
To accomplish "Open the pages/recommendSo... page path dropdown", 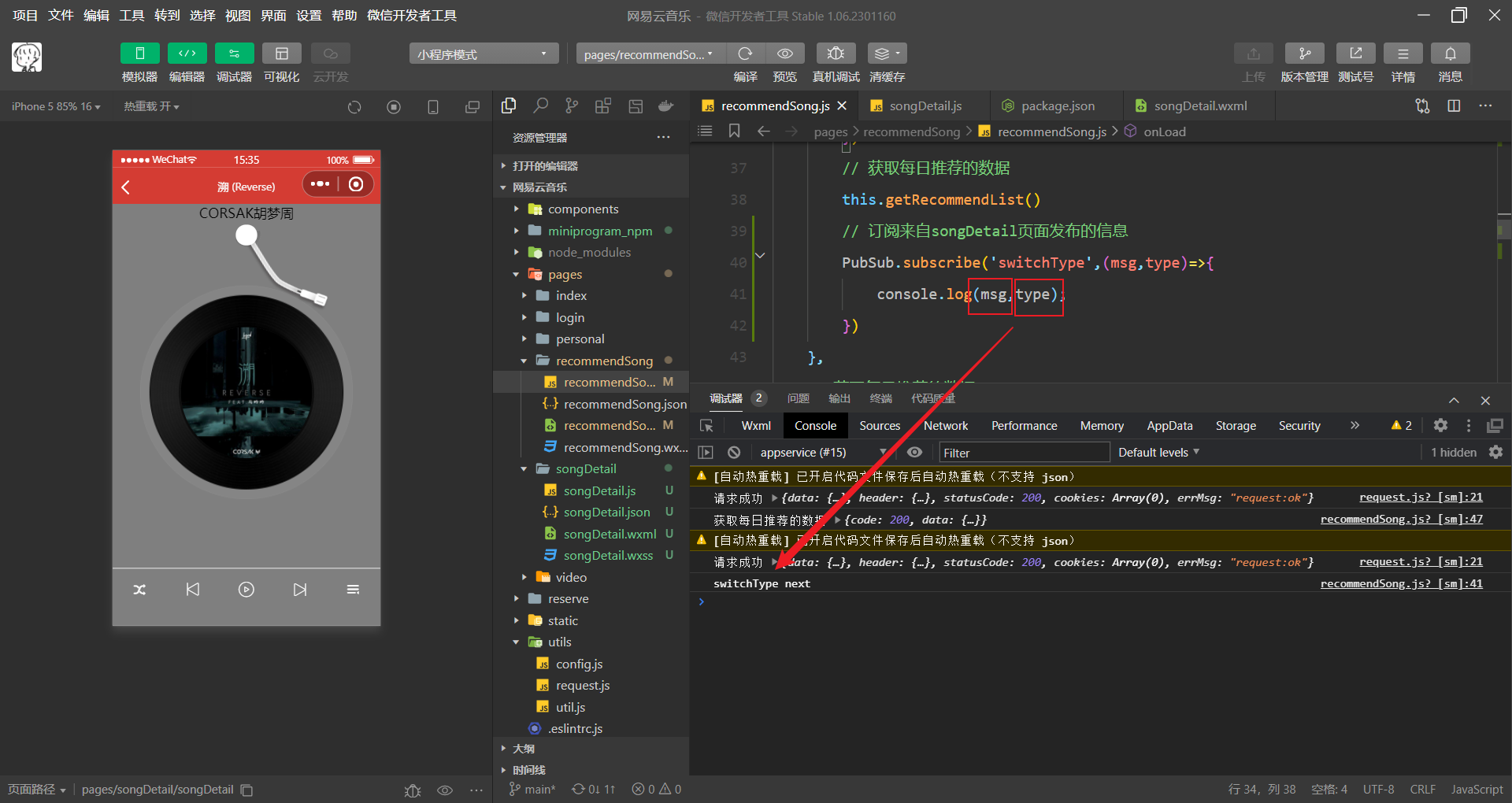I will 650,54.
